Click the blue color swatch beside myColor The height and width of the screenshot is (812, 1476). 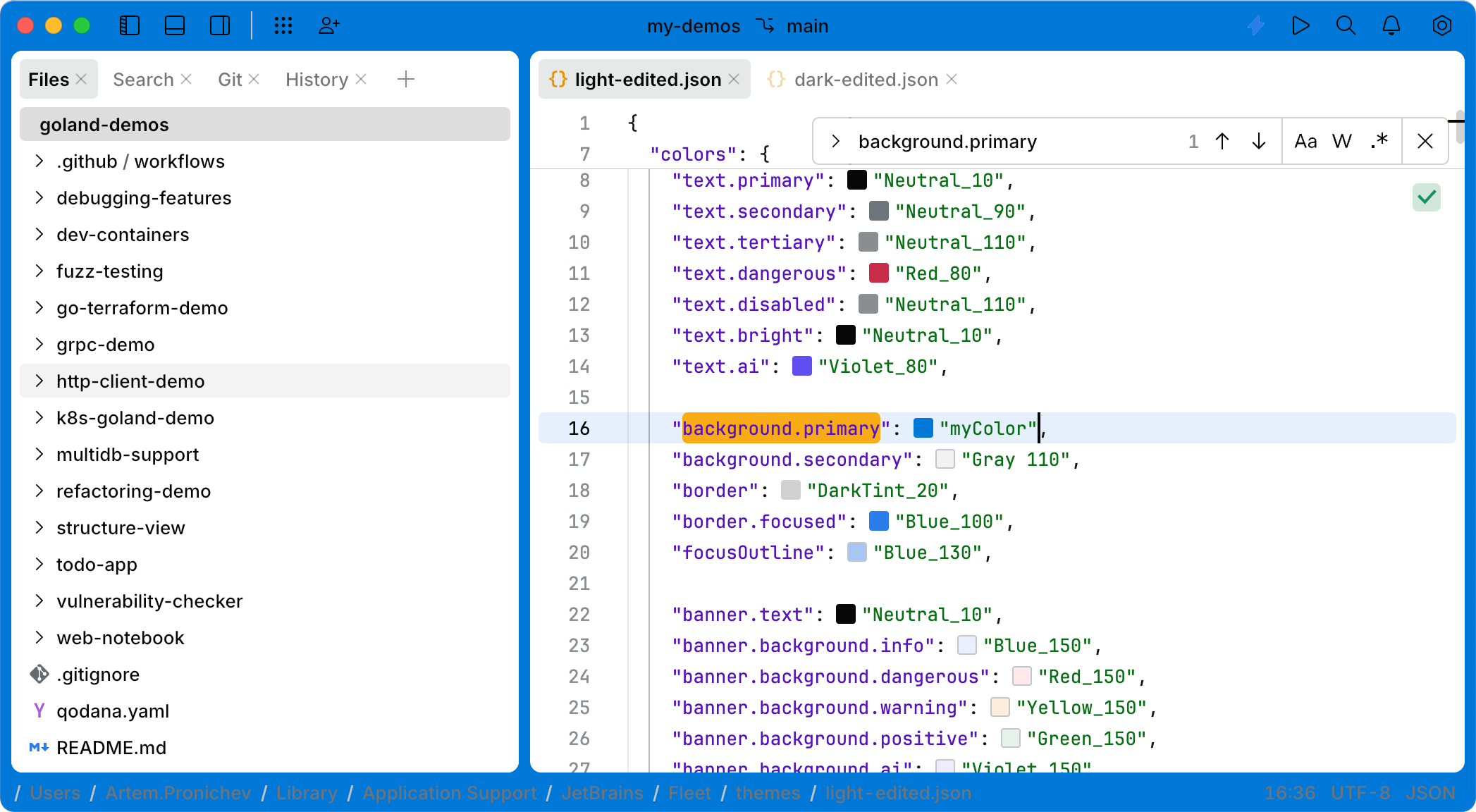pos(923,428)
